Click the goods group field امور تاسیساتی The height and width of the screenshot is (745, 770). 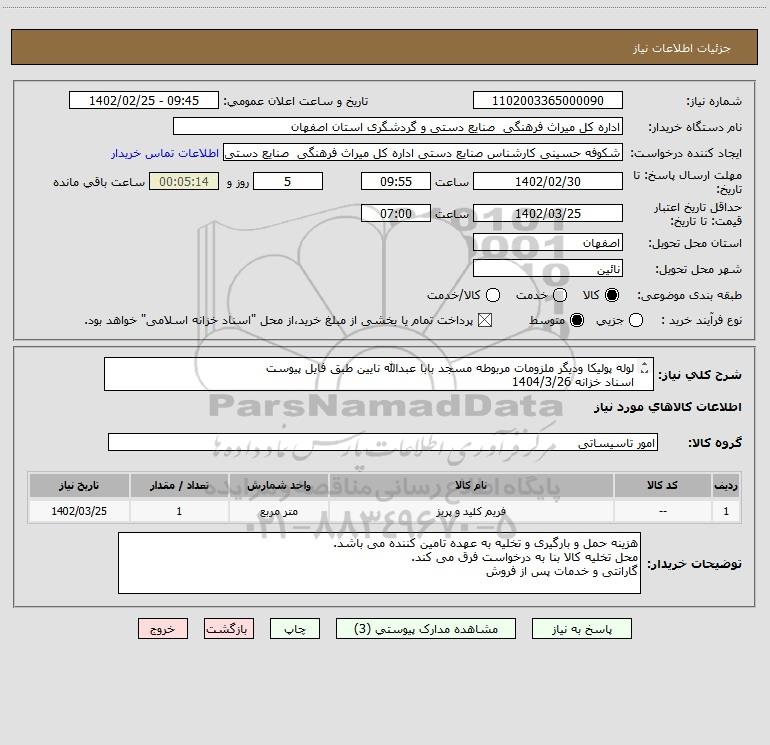tap(383, 442)
